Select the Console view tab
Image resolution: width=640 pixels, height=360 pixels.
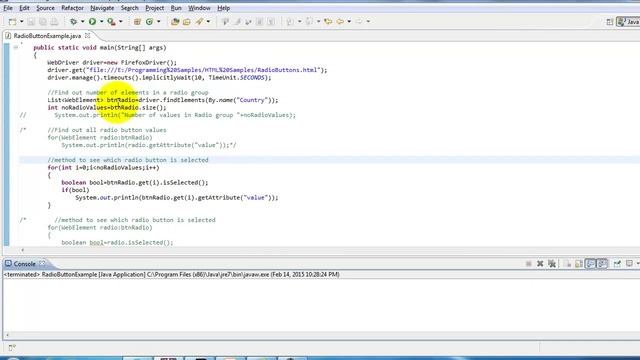point(24,264)
